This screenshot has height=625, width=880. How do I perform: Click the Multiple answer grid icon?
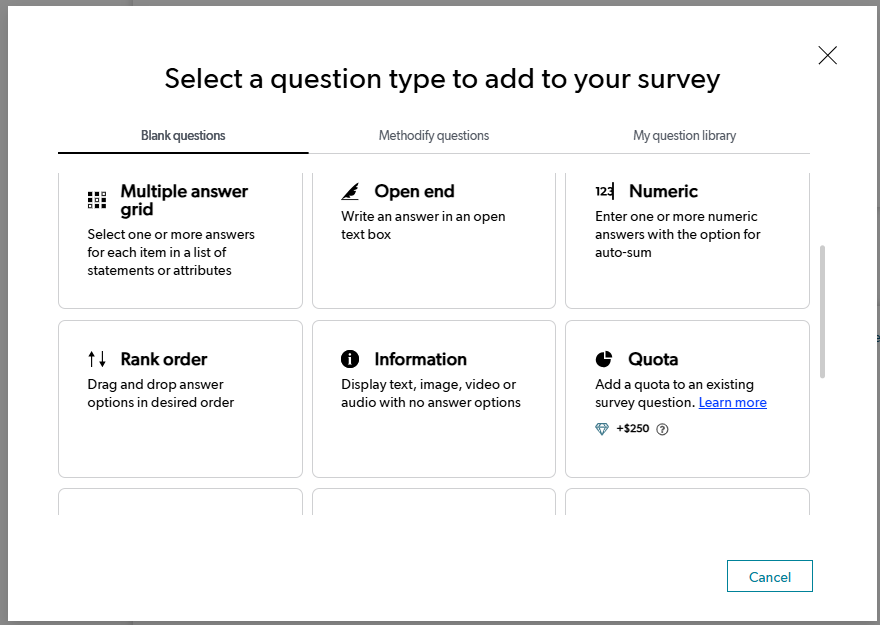(x=97, y=200)
